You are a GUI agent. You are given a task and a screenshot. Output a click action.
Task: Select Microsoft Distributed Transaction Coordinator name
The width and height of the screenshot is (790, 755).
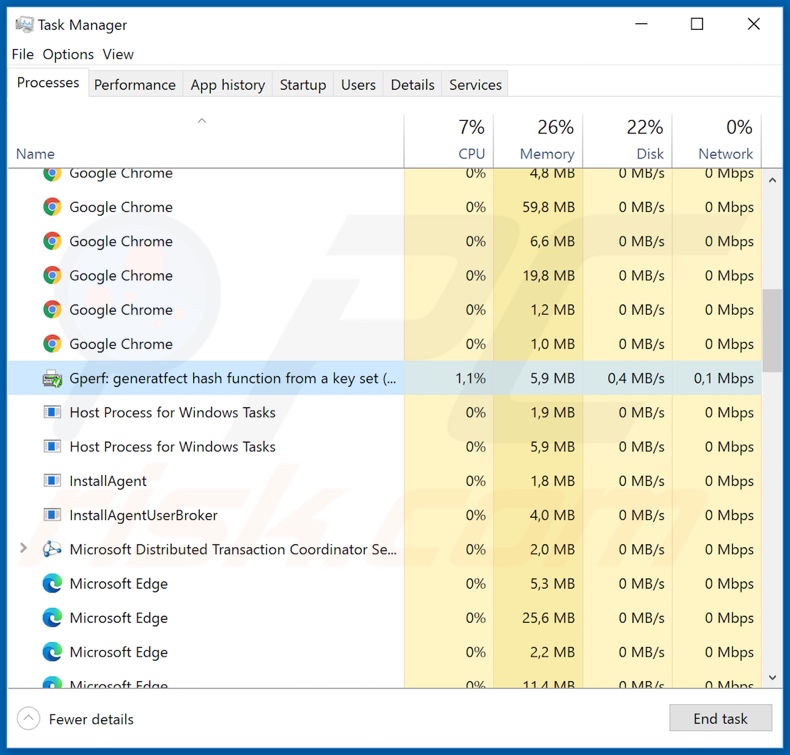coord(233,550)
